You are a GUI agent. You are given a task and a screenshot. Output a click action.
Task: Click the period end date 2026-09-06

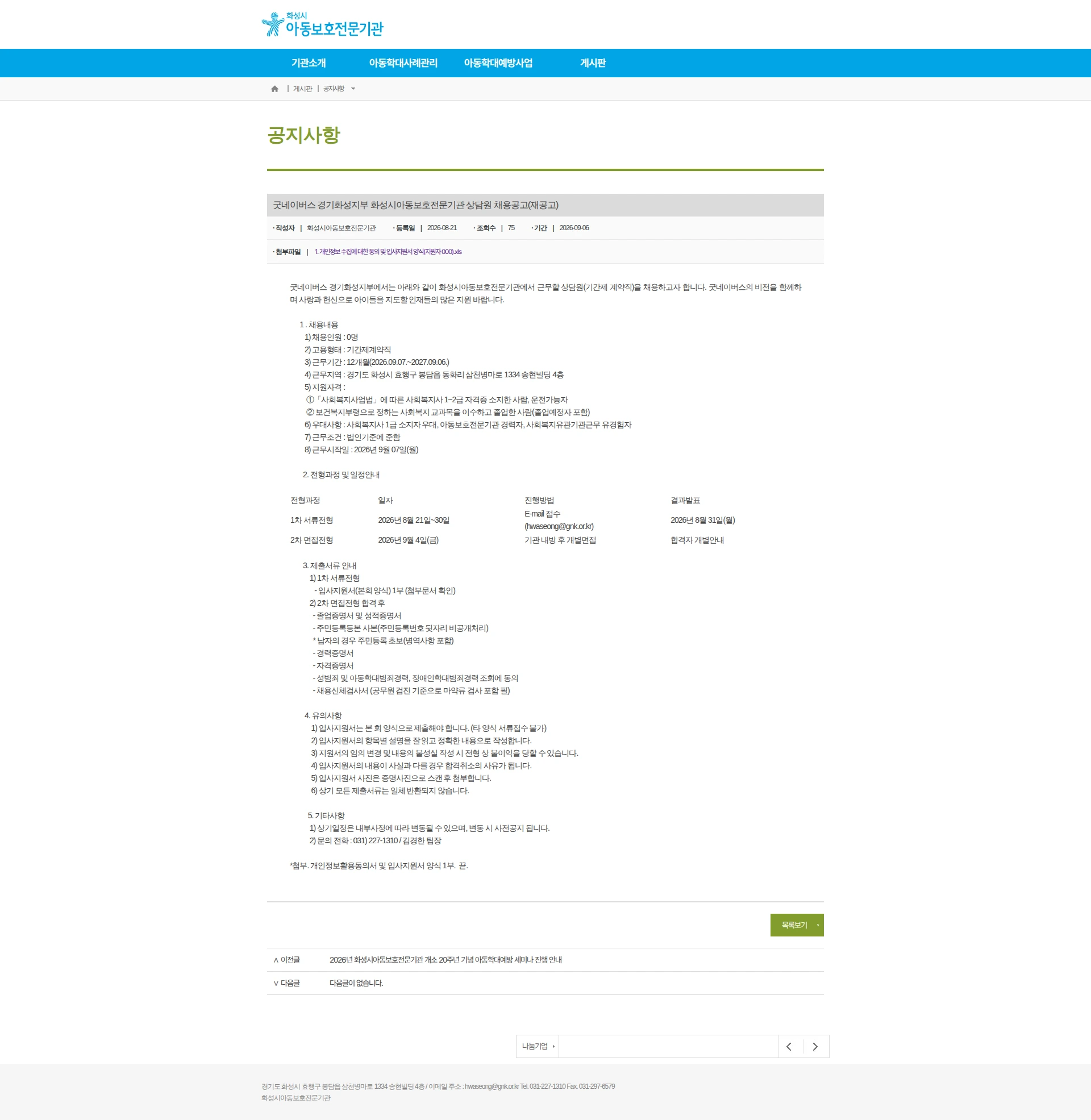pos(574,228)
